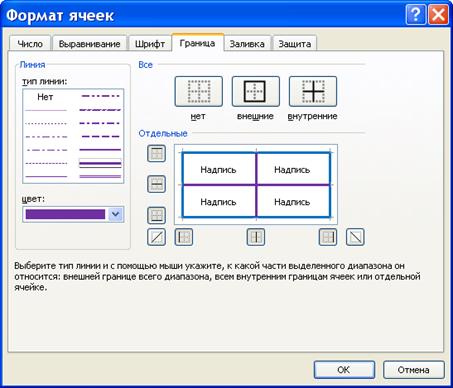Image resolution: width=453 pixels, height=388 pixels.
Task: Confirm with the OK button
Action: click(344, 370)
